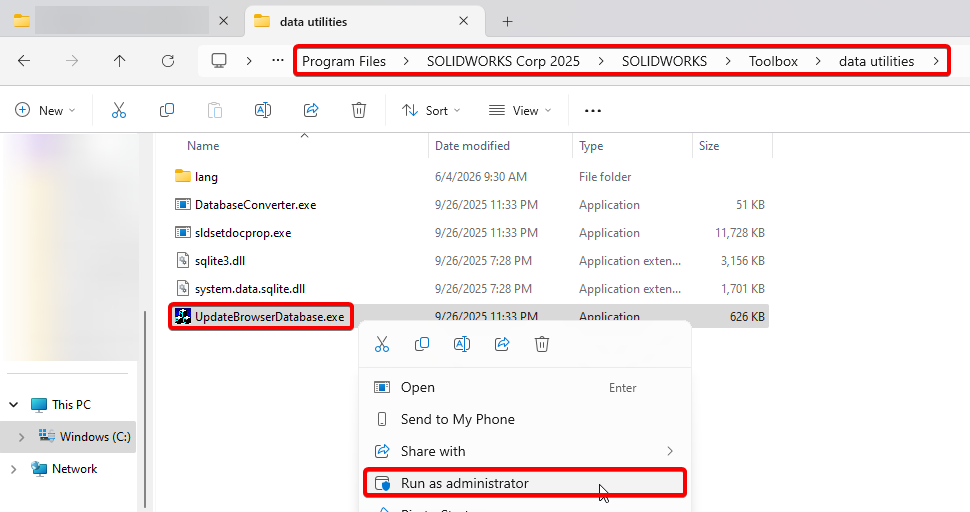970x512 pixels.
Task: Choose Send to My Phone
Action: point(525,419)
